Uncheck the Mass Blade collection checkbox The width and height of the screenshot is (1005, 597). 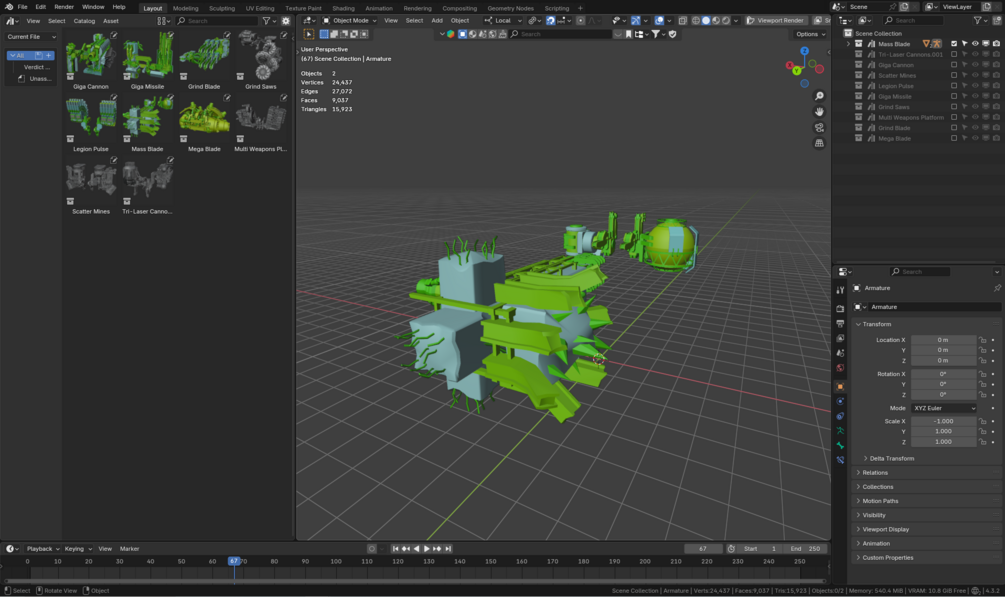tap(954, 44)
